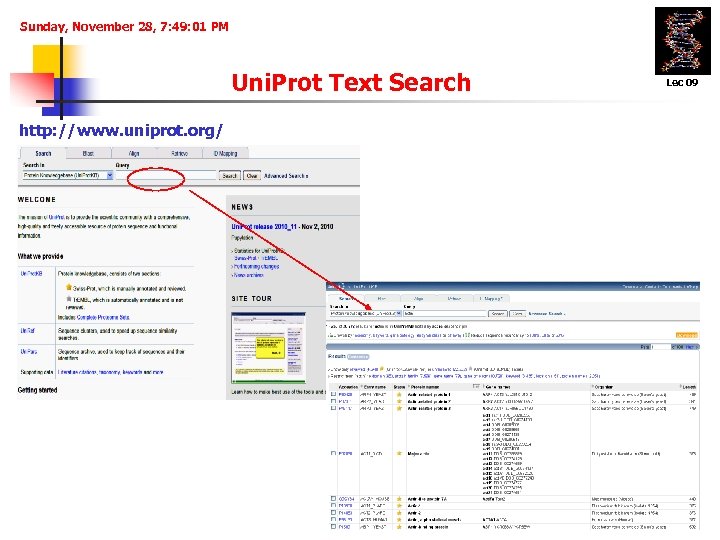The image size is (720, 540).
Task: Click the empty Query field on the homepage
Action: point(165,175)
